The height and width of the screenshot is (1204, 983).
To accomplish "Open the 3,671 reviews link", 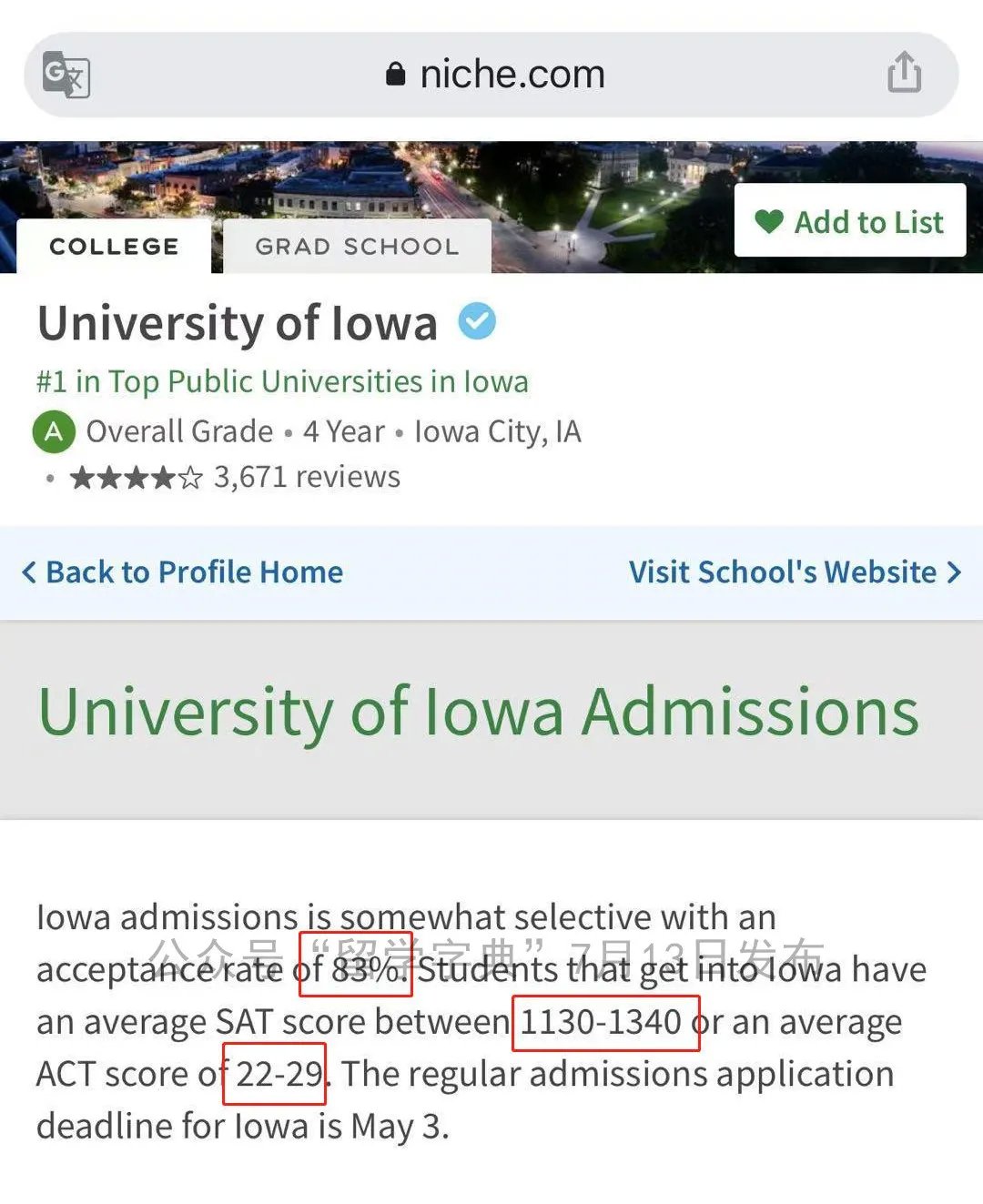I will coord(307,477).
